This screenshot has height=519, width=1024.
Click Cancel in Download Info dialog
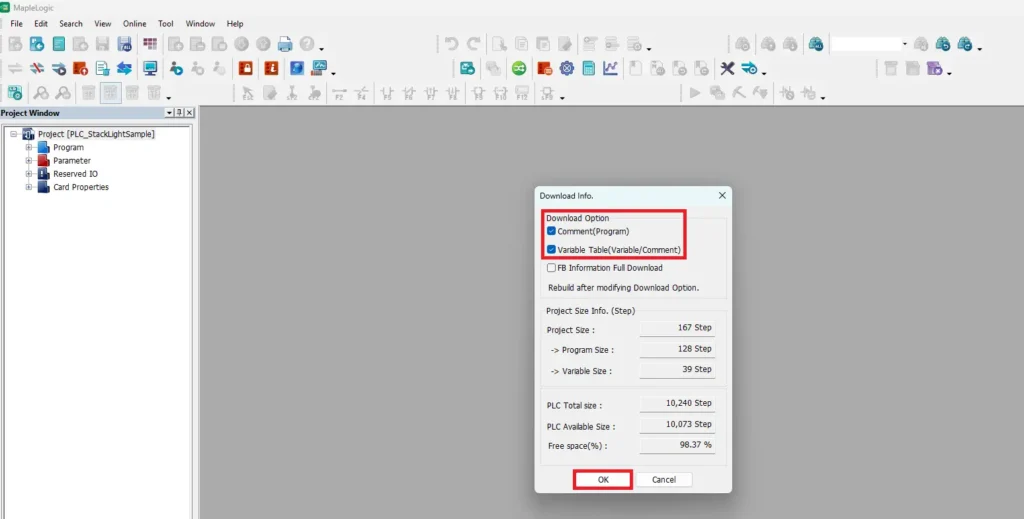pyautogui.click(x=664, y=480)
